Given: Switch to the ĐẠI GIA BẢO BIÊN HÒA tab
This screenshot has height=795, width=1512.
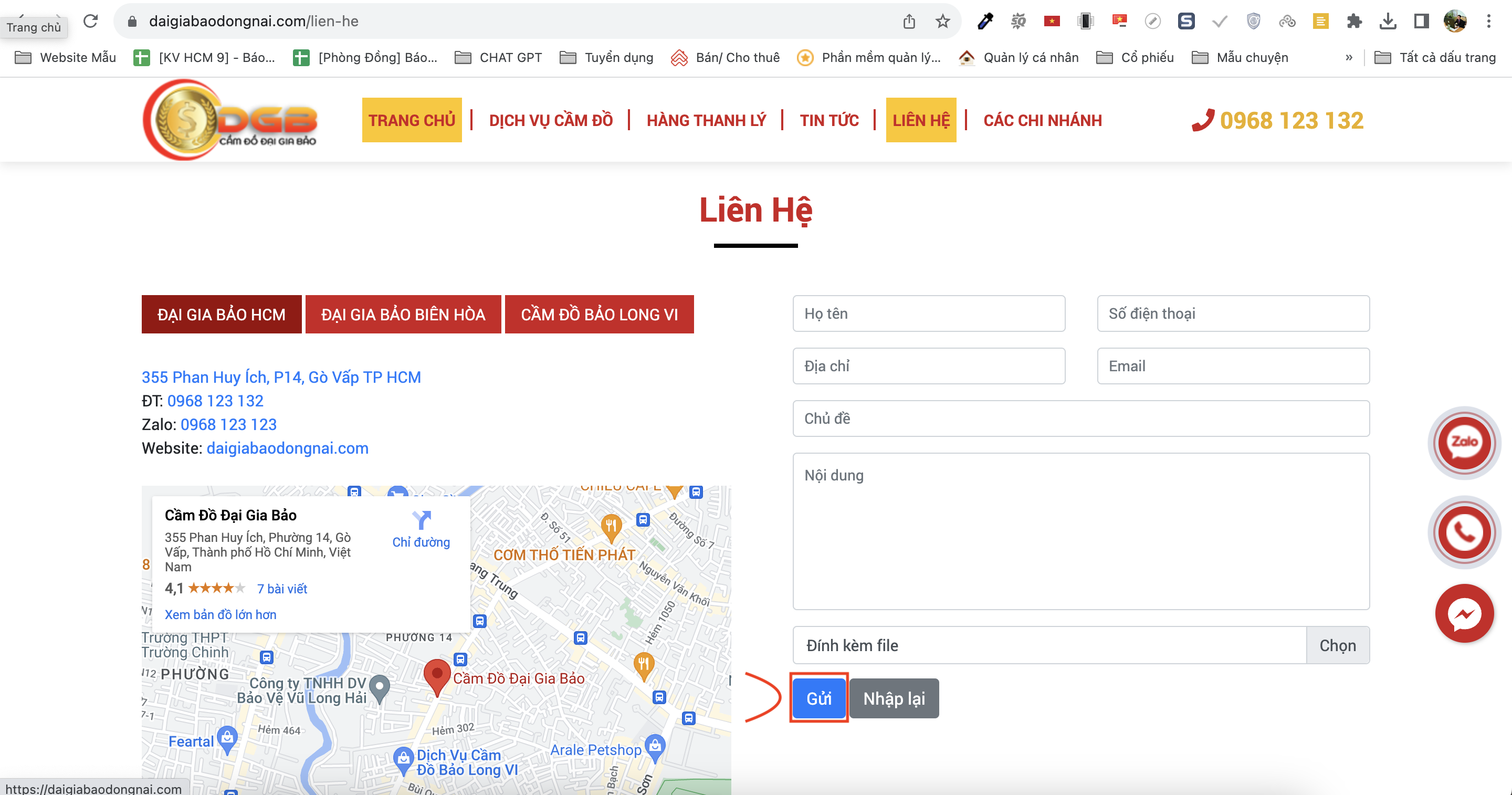Looking at the screenshot, I should pos(403,315).
